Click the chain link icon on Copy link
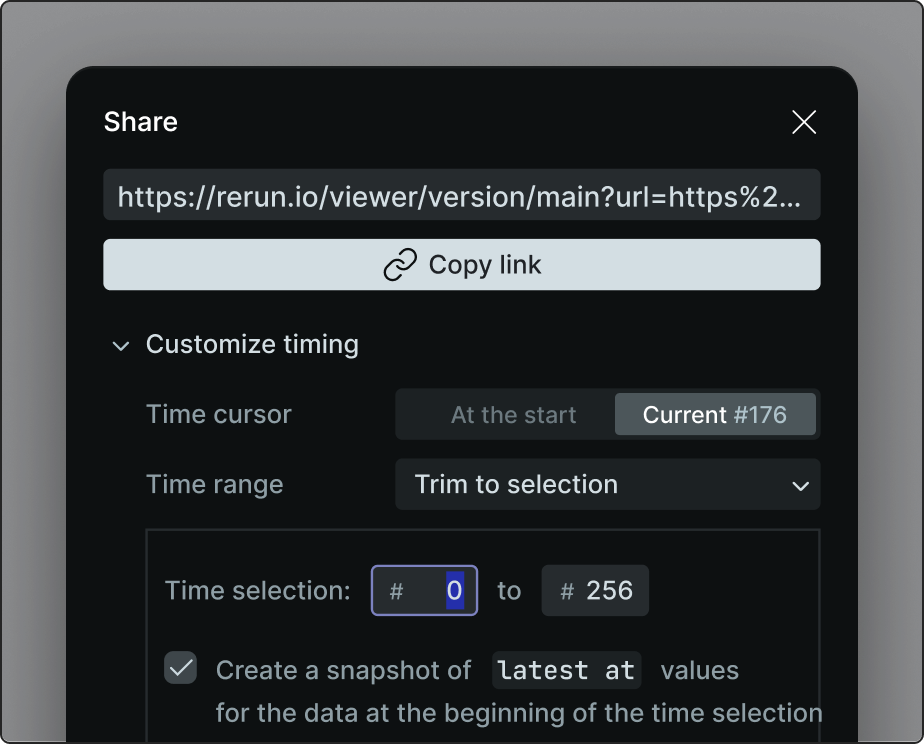The height and width of the screenshot is (744, 924). (x=399, y=264)
